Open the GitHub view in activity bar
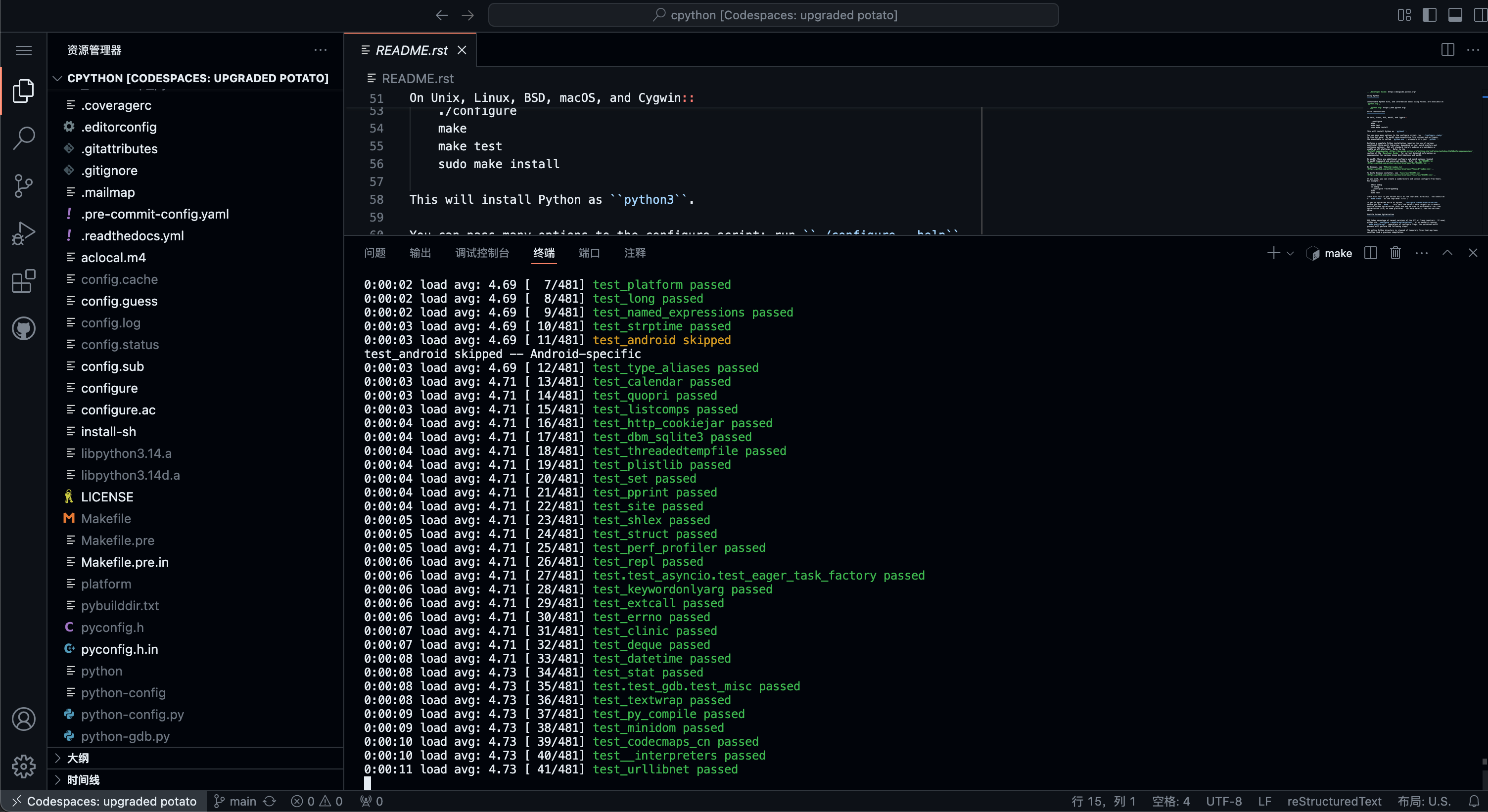The image size is (1488, 812). [x=24, y=329]
